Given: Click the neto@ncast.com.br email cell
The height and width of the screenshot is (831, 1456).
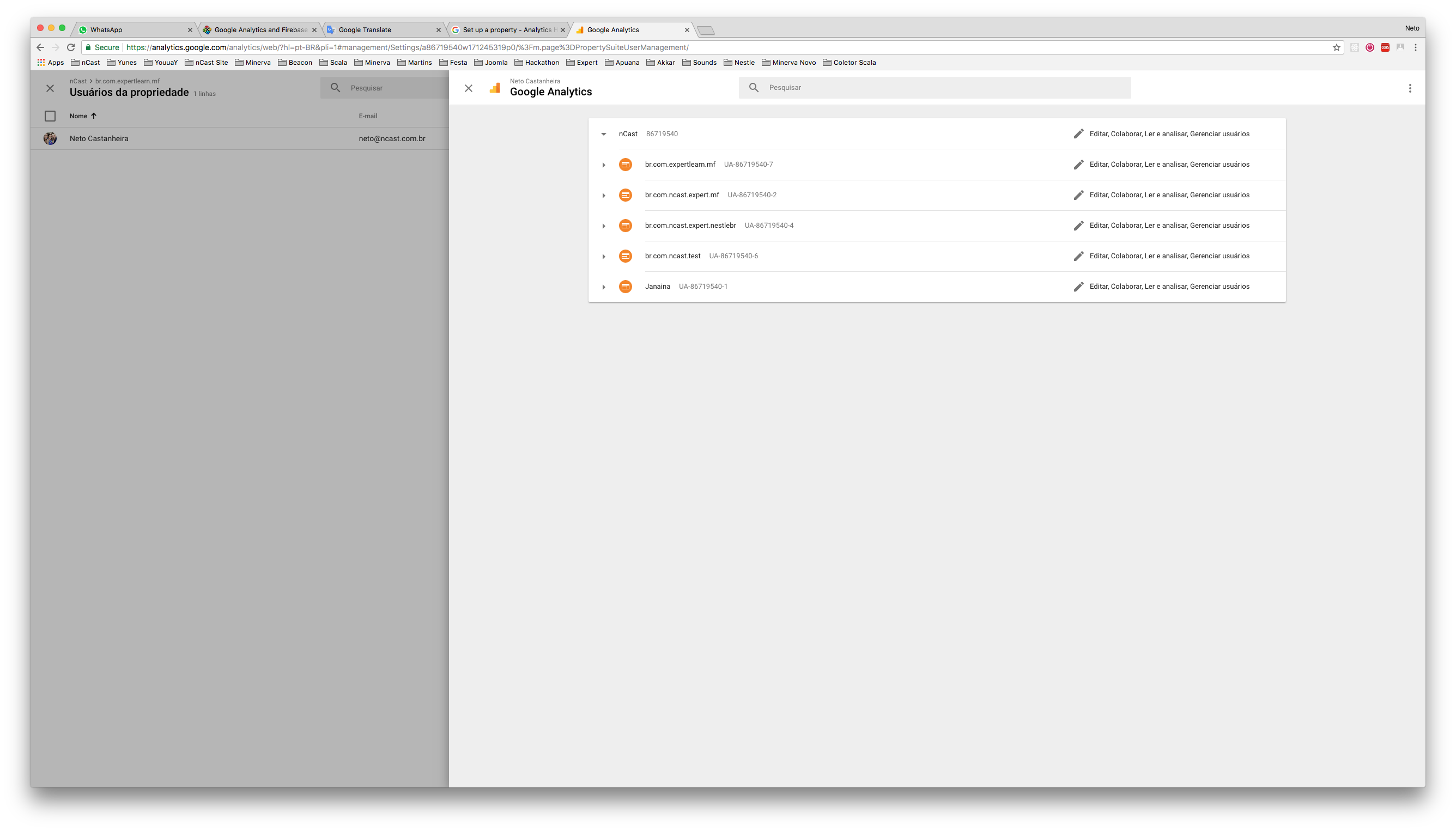Looking at the screenshot, I should coord(392,138).
